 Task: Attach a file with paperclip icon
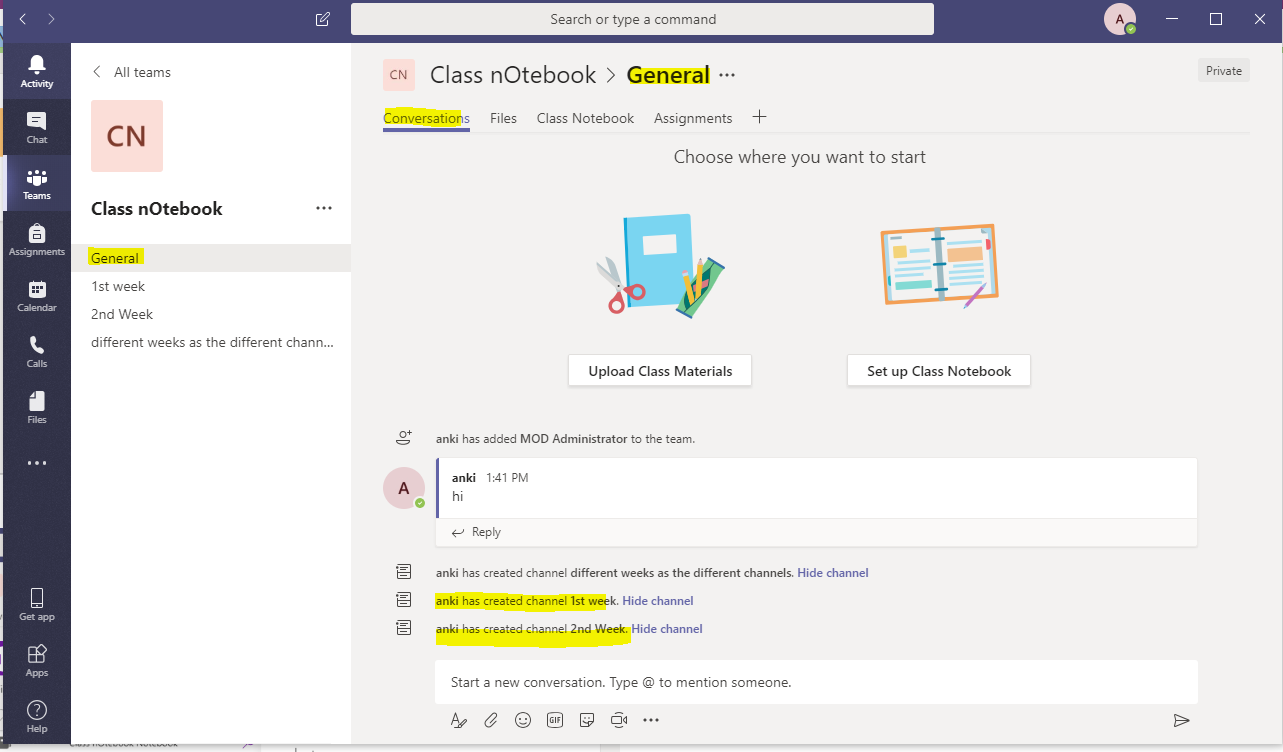click(491, 720)
